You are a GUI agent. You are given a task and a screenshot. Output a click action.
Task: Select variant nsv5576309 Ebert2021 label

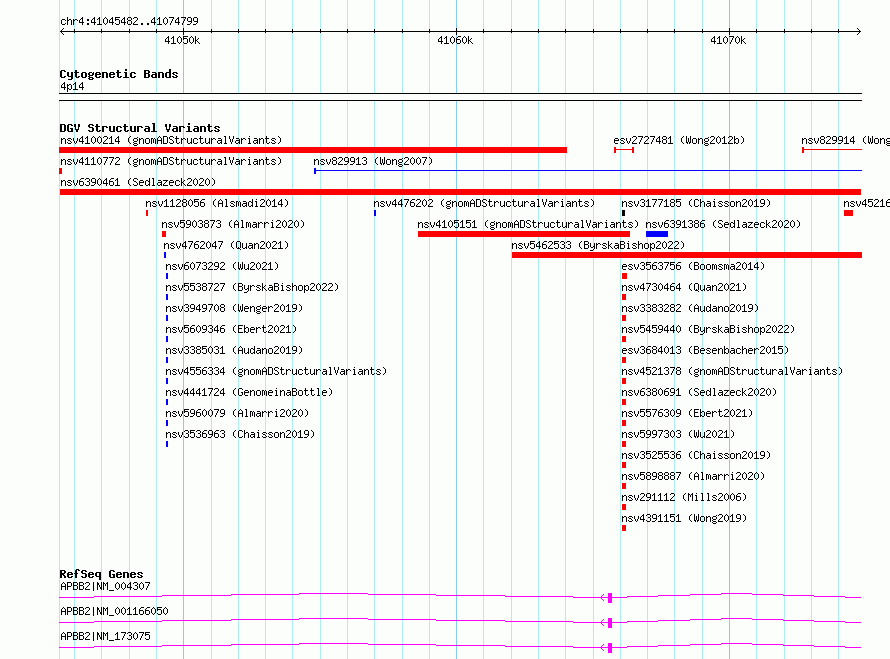coord(687,413)
